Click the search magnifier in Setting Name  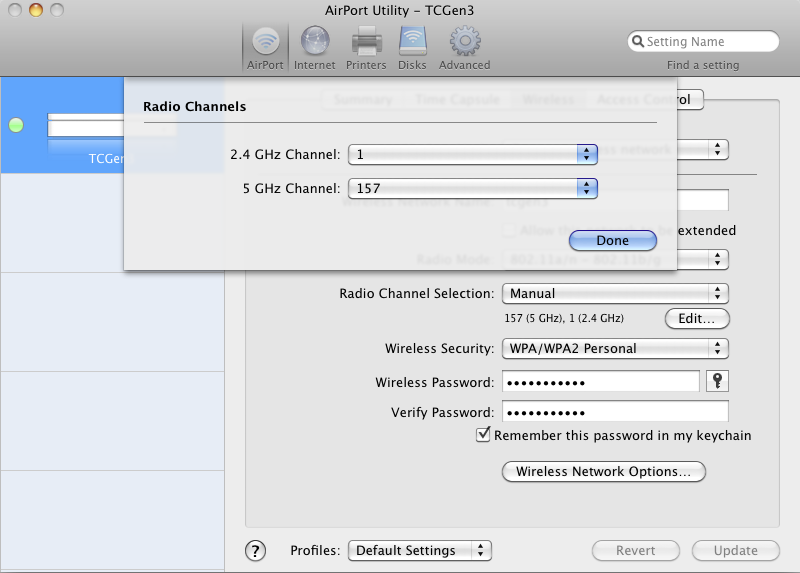(x=638, y=41)
